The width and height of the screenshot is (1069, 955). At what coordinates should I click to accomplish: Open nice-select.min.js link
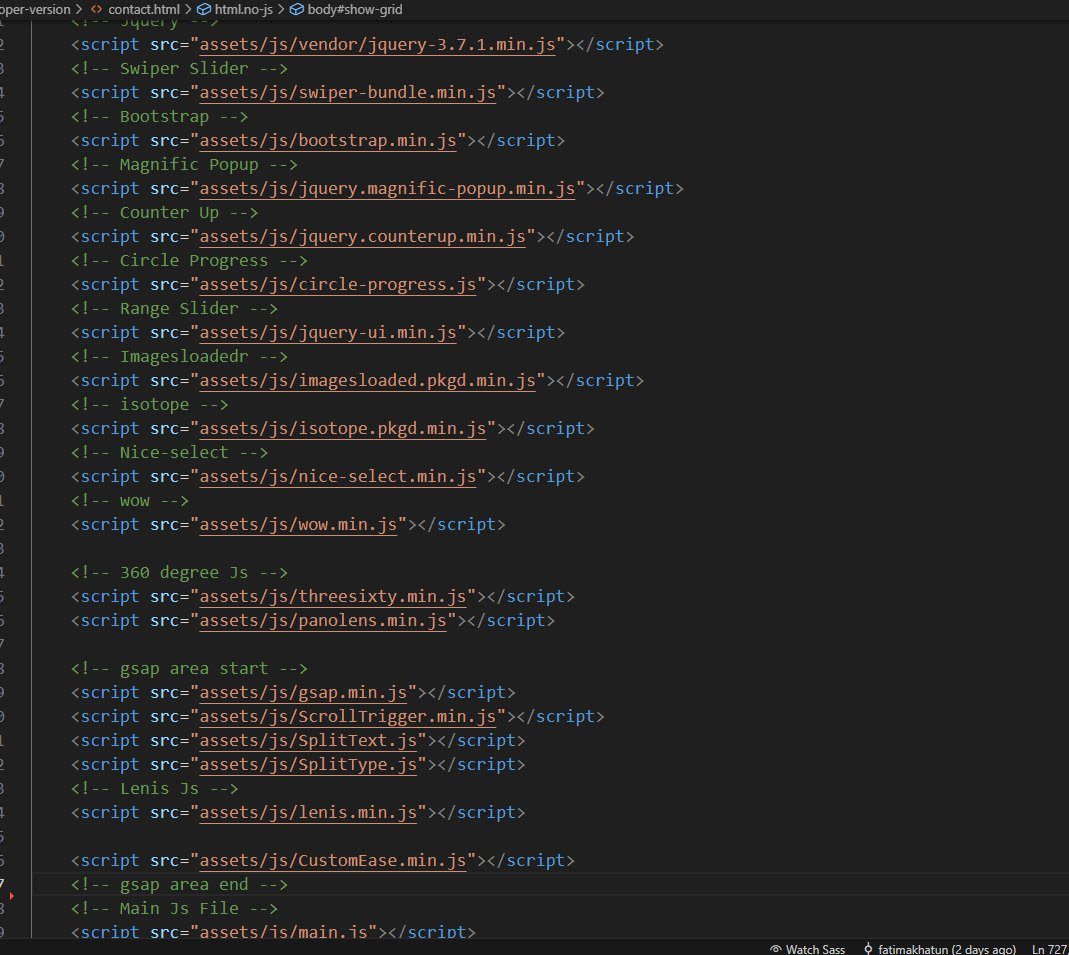coord(337,476)
